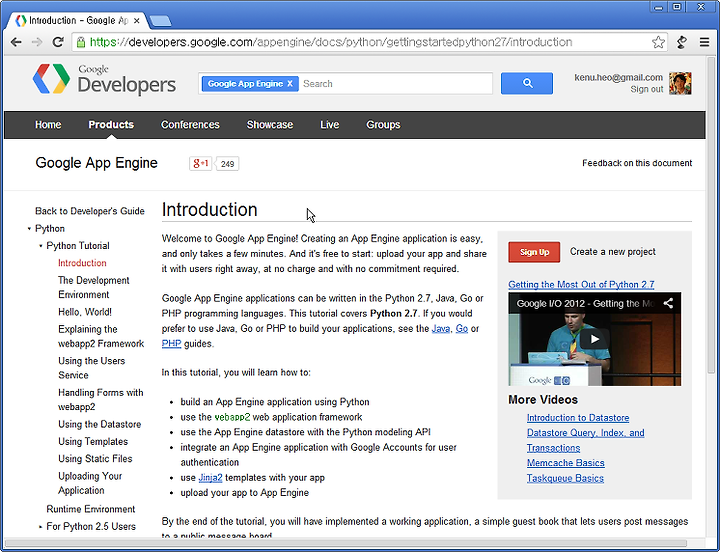Open Uploading Your Application sidebar item
This screenshot has height=552, width=720.
pyautogui.click(x=90, y=483)
